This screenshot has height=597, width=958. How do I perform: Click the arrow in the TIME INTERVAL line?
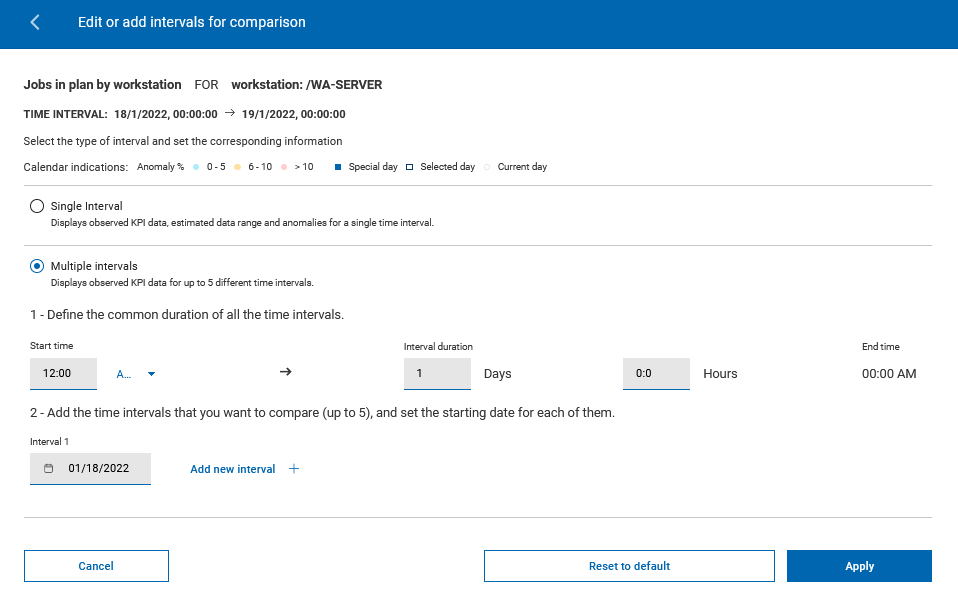229,113
